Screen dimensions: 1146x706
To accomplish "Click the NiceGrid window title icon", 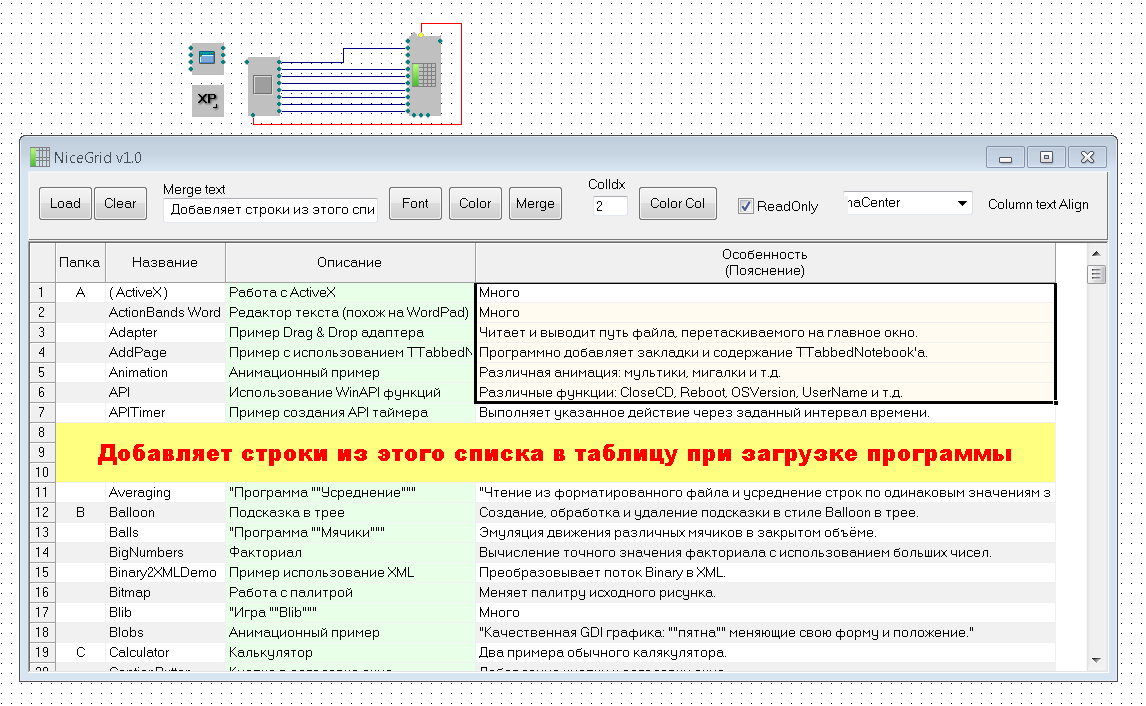I will [x=39, y=157].
